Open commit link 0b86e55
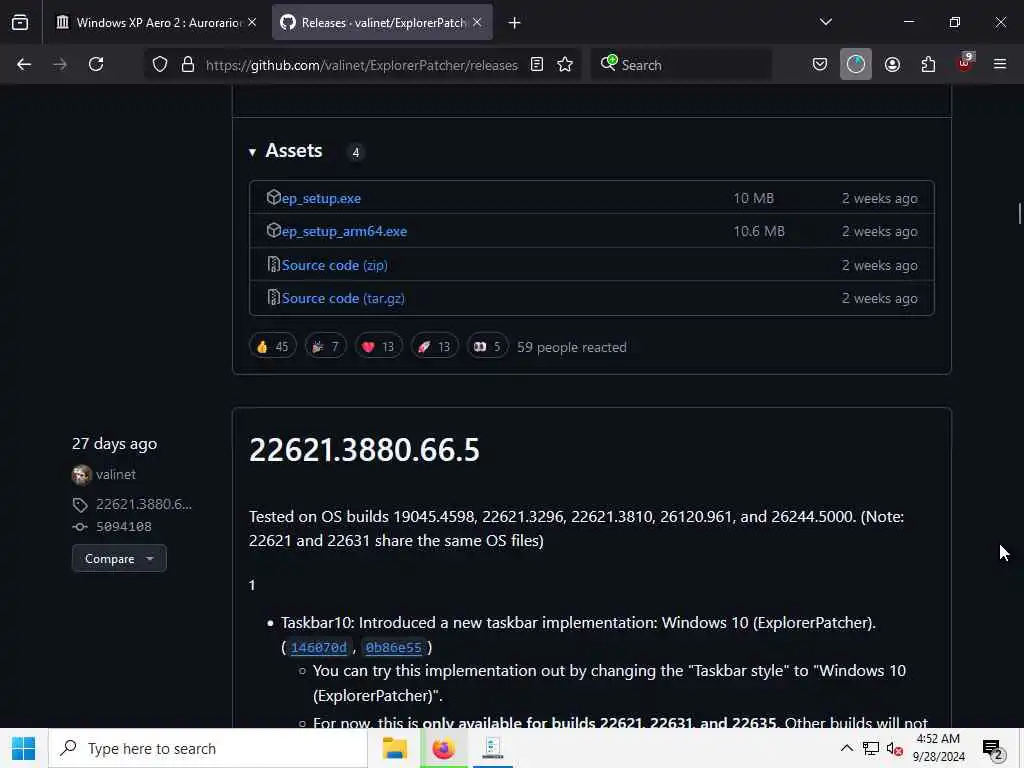The width and height of the screenshot is (1024, 768). 394,647
